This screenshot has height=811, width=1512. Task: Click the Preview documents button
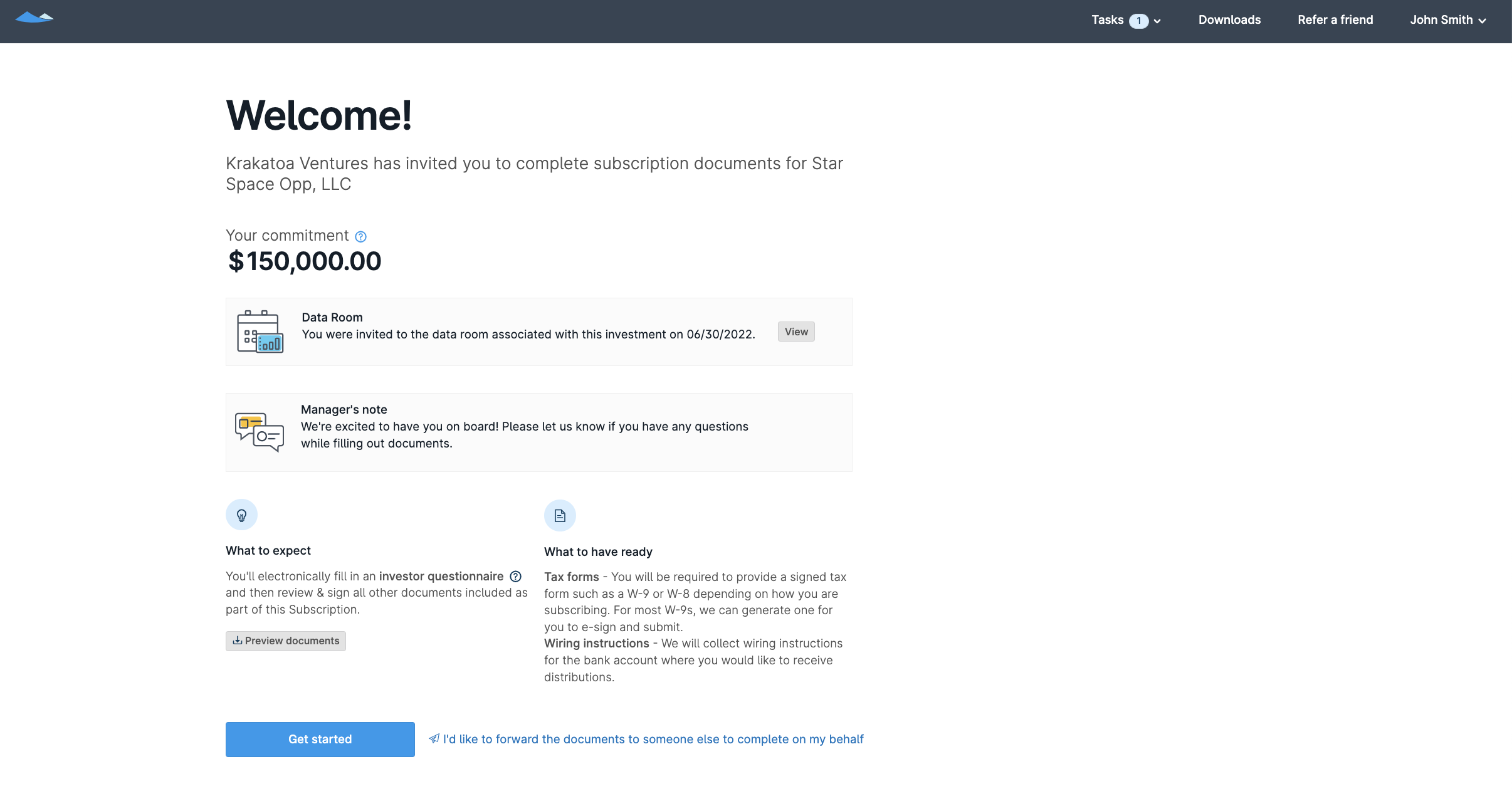(285, 641)
